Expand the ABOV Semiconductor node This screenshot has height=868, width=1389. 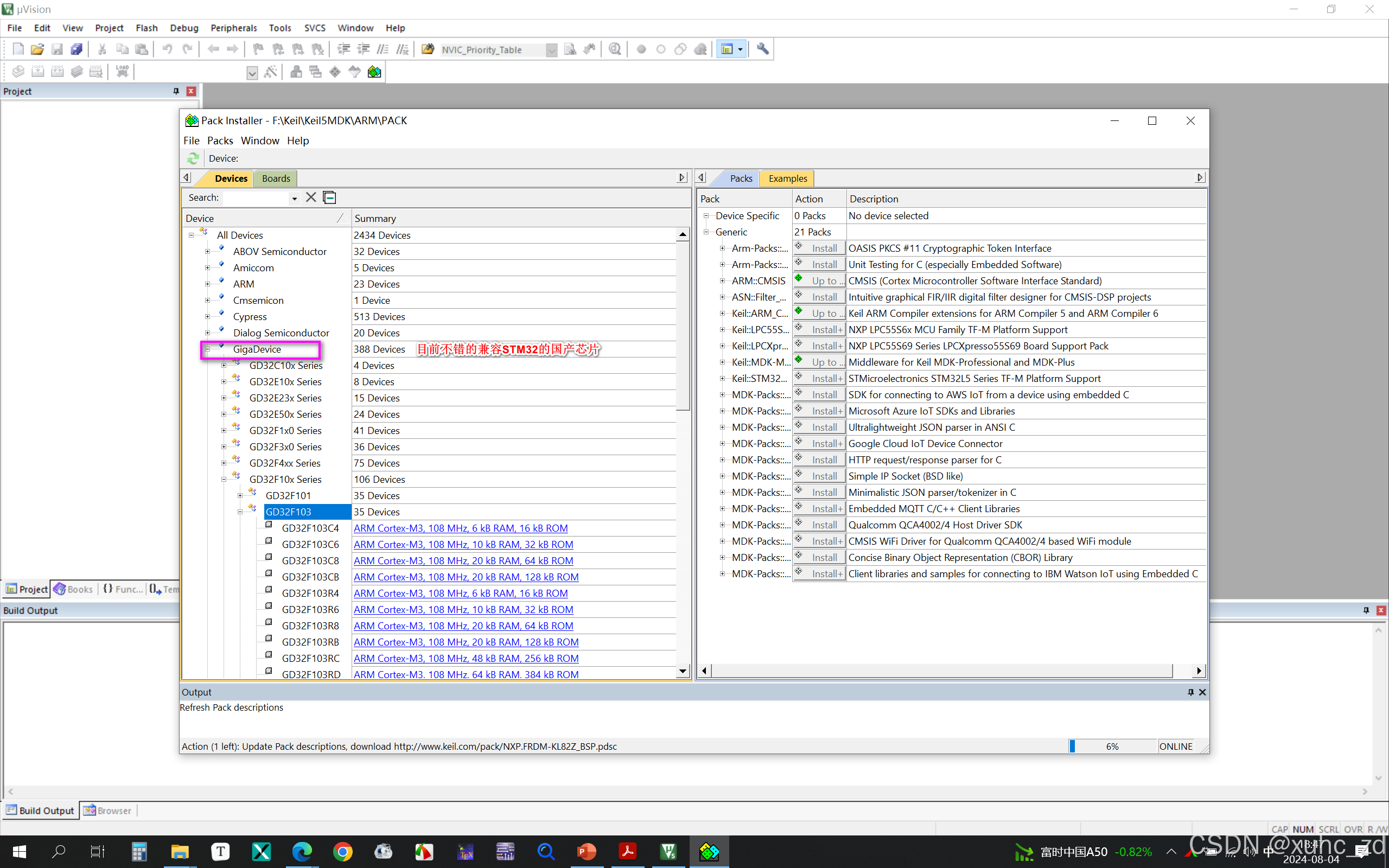(x=208, y=251)
